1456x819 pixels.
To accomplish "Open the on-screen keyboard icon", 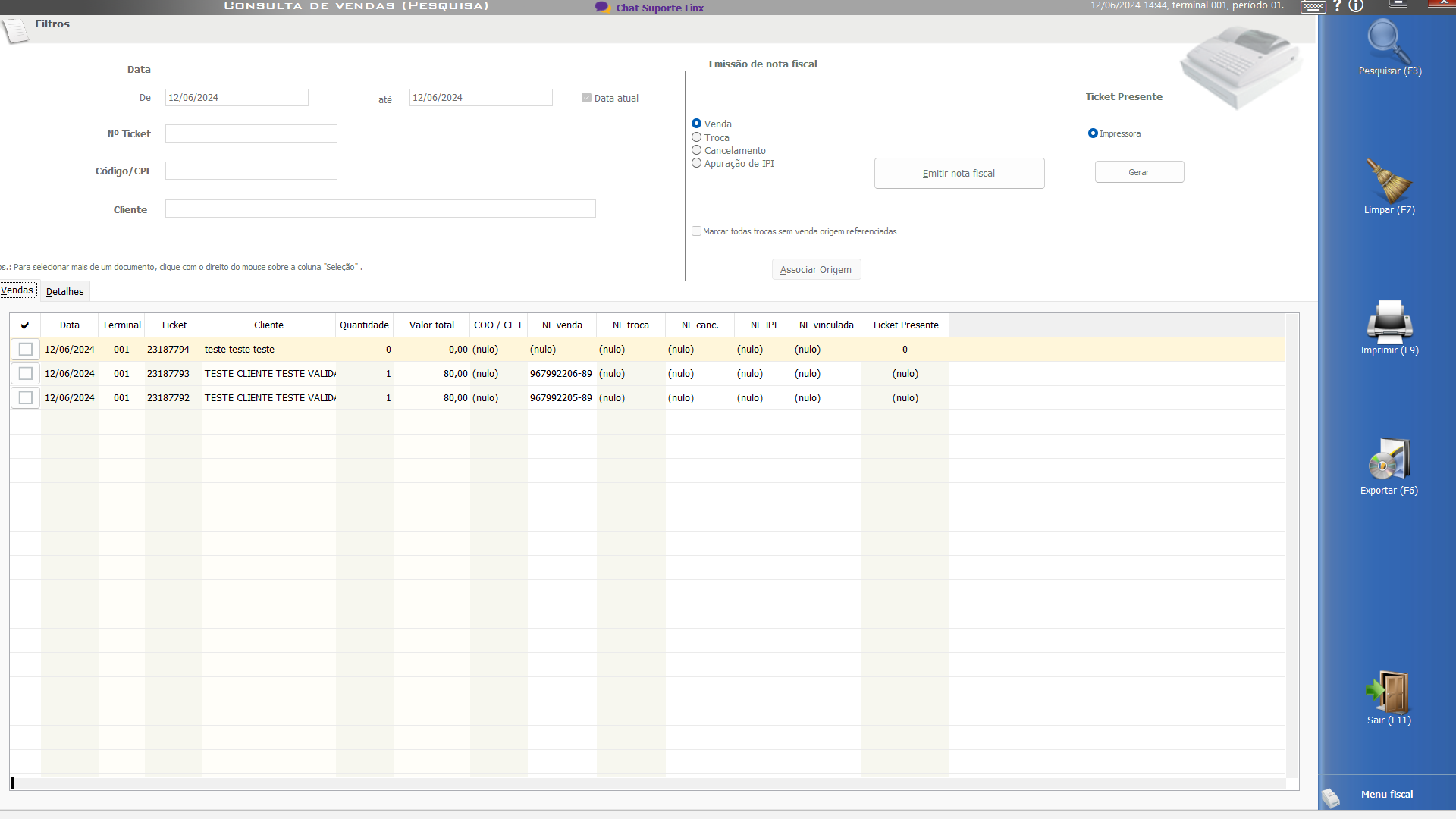I will 1313,7.
